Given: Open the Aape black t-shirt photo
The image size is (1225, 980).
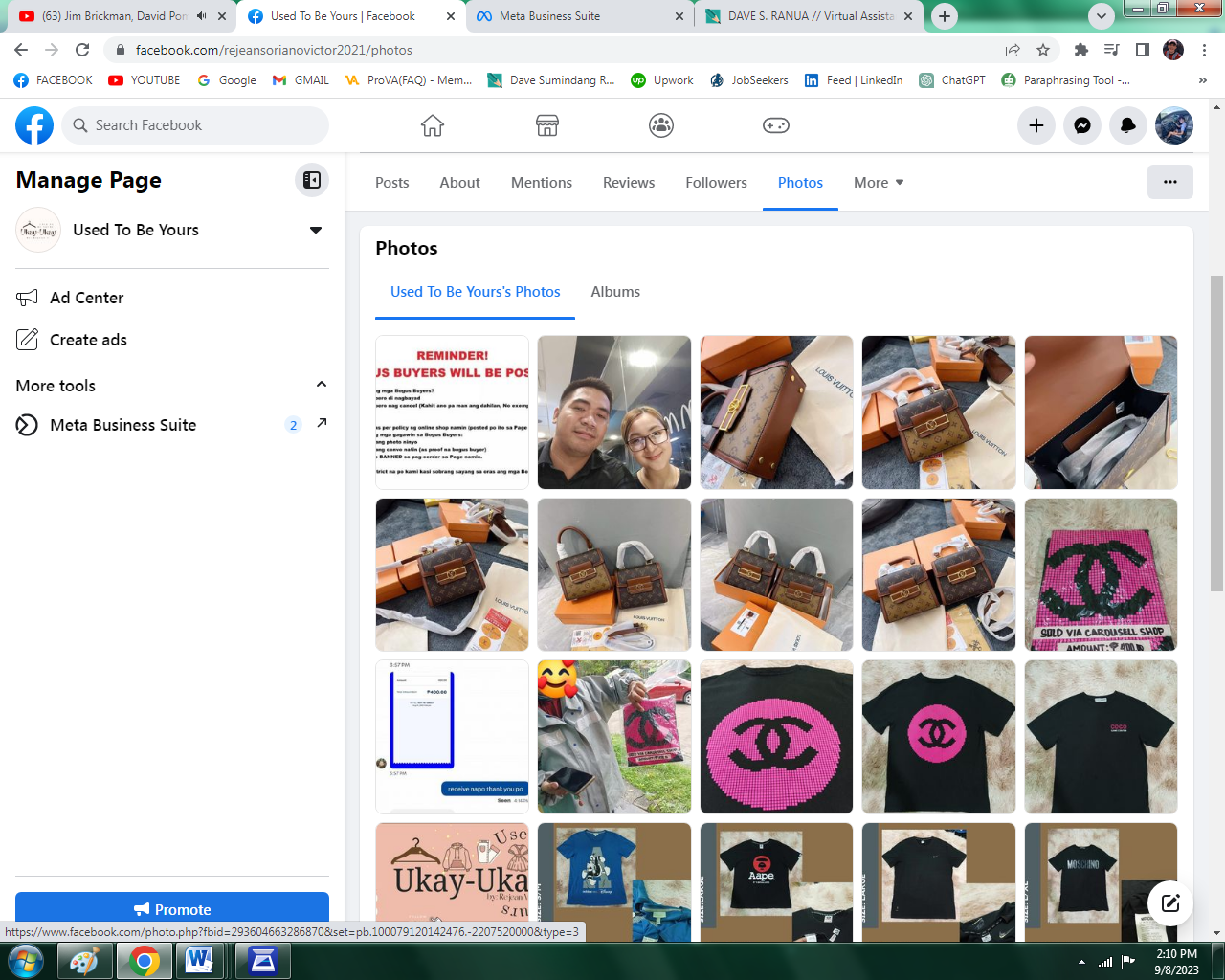Looking at the screenshot, I should pos(776,880).
